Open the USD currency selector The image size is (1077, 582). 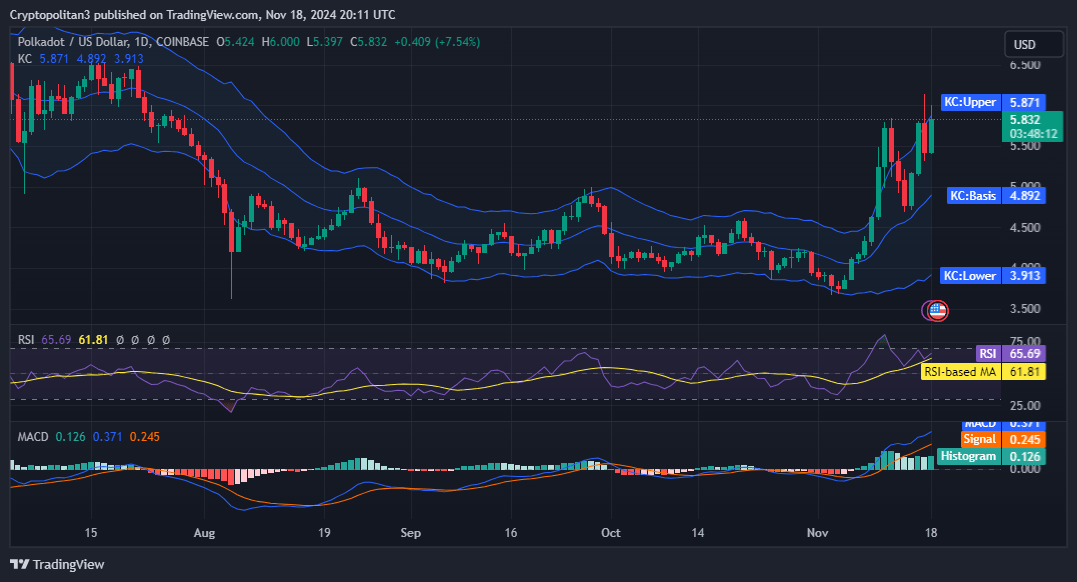1033,45
